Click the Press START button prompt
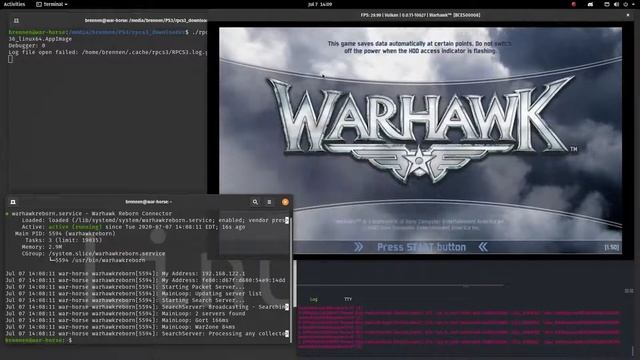Image resolution: width=640 pixels, height=360 pixels. pos(421,247)
